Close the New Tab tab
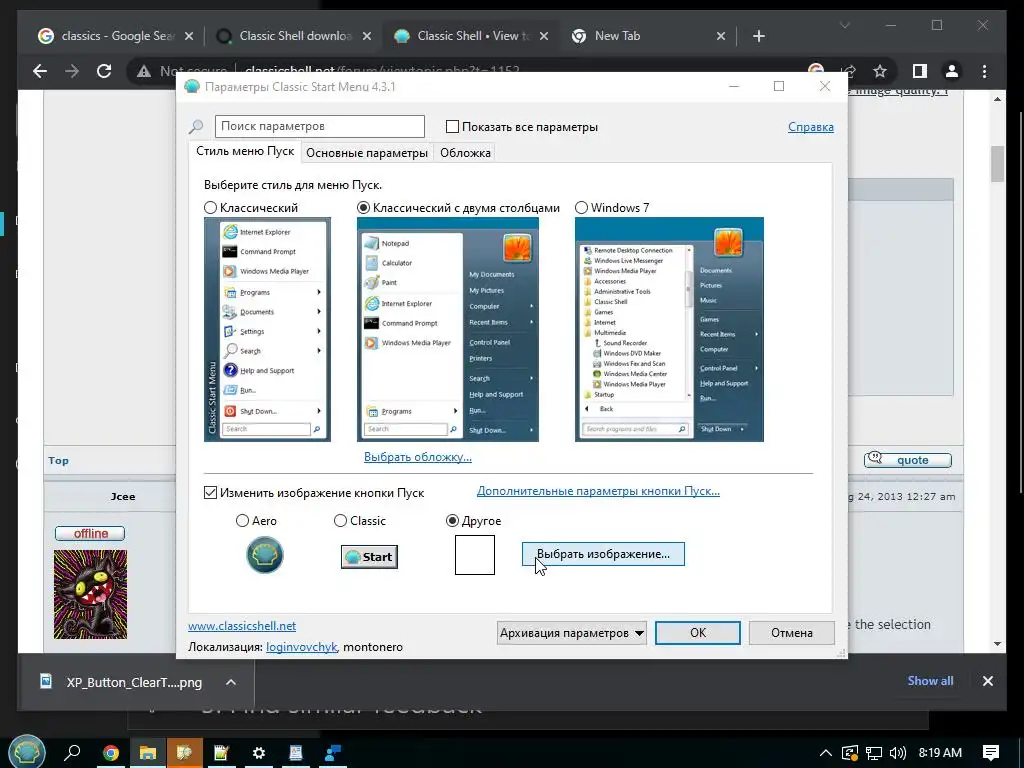This screenshot has width=1024, height=768. [x=720, y=36]
